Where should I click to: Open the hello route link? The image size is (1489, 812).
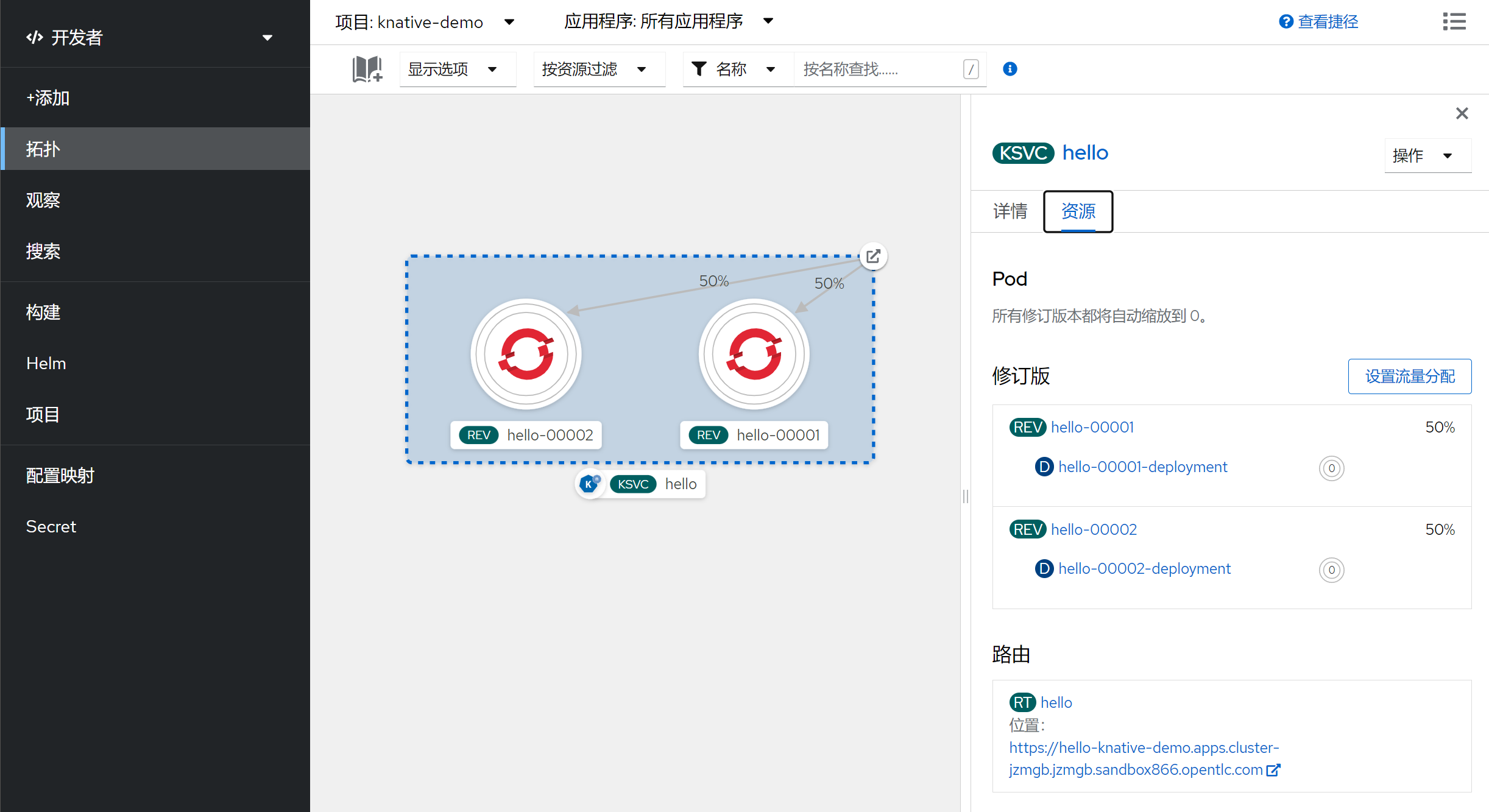(x=1056, y=703)
